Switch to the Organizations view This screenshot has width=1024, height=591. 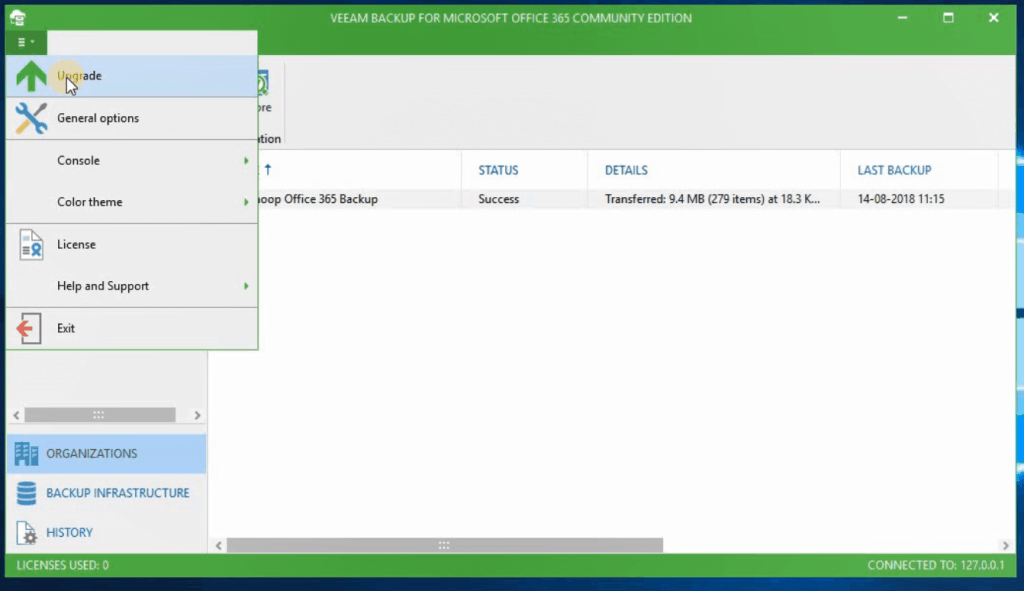[x=106, y=454]
